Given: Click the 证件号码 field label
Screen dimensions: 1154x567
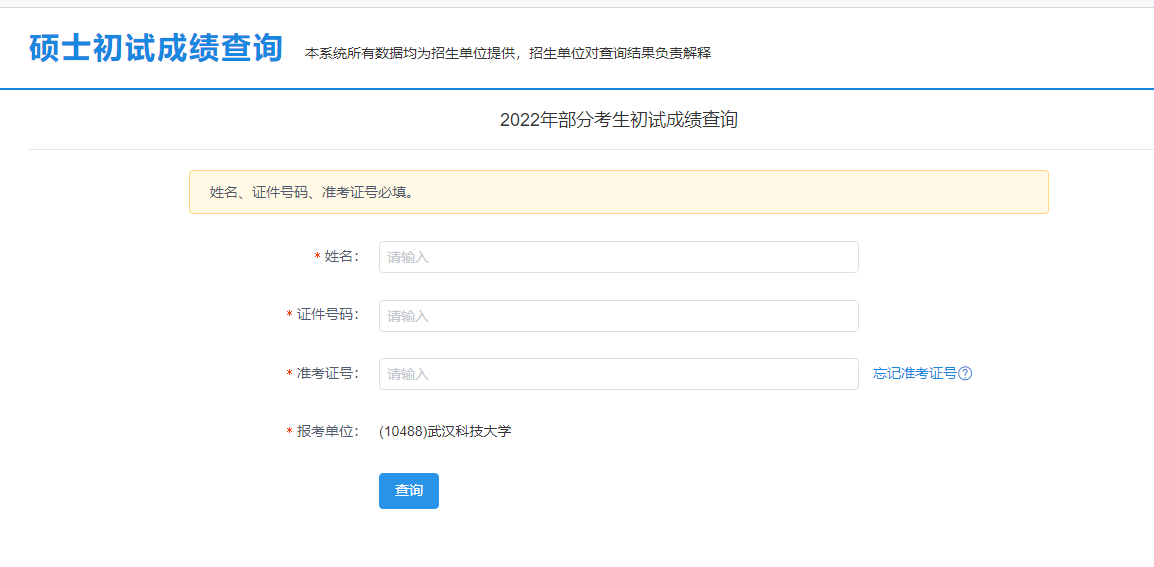Looking at the screenshot, I should pos(327,316).
